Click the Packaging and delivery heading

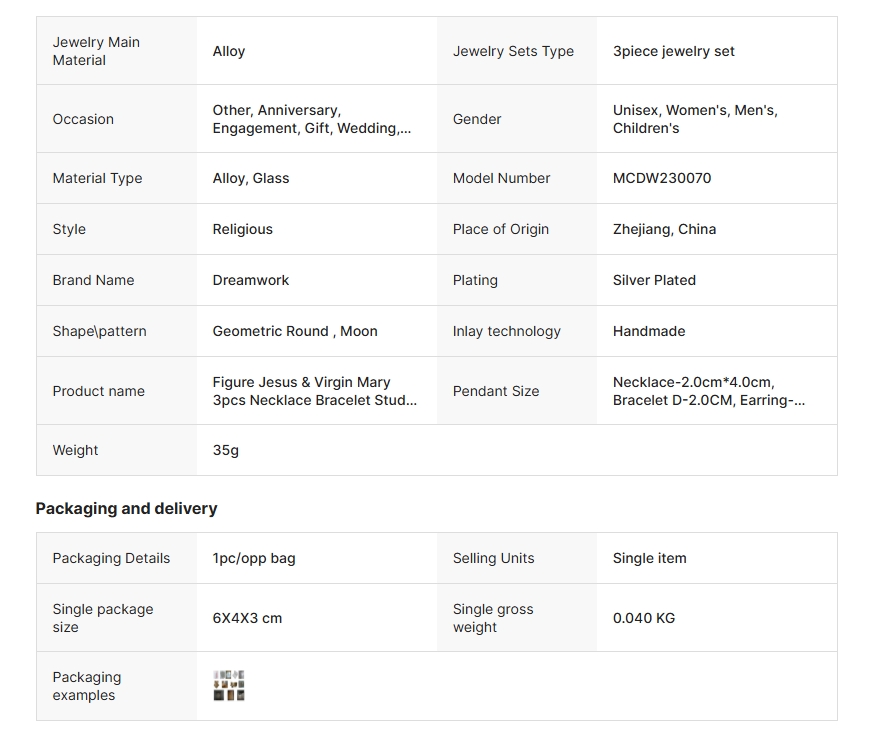coord(126,508)
